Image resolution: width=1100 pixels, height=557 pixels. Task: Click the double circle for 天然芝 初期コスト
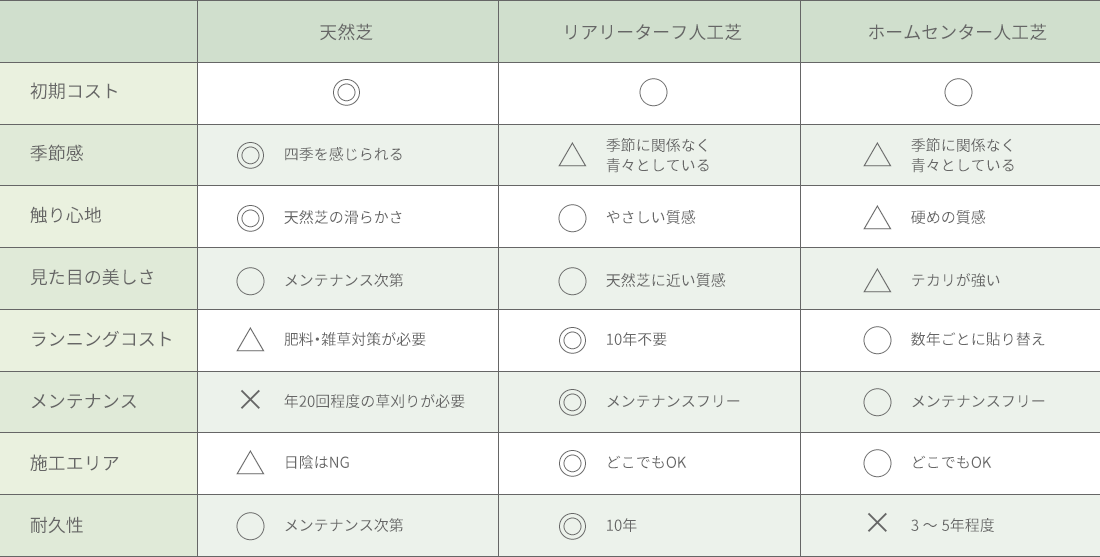pos(347,93)
